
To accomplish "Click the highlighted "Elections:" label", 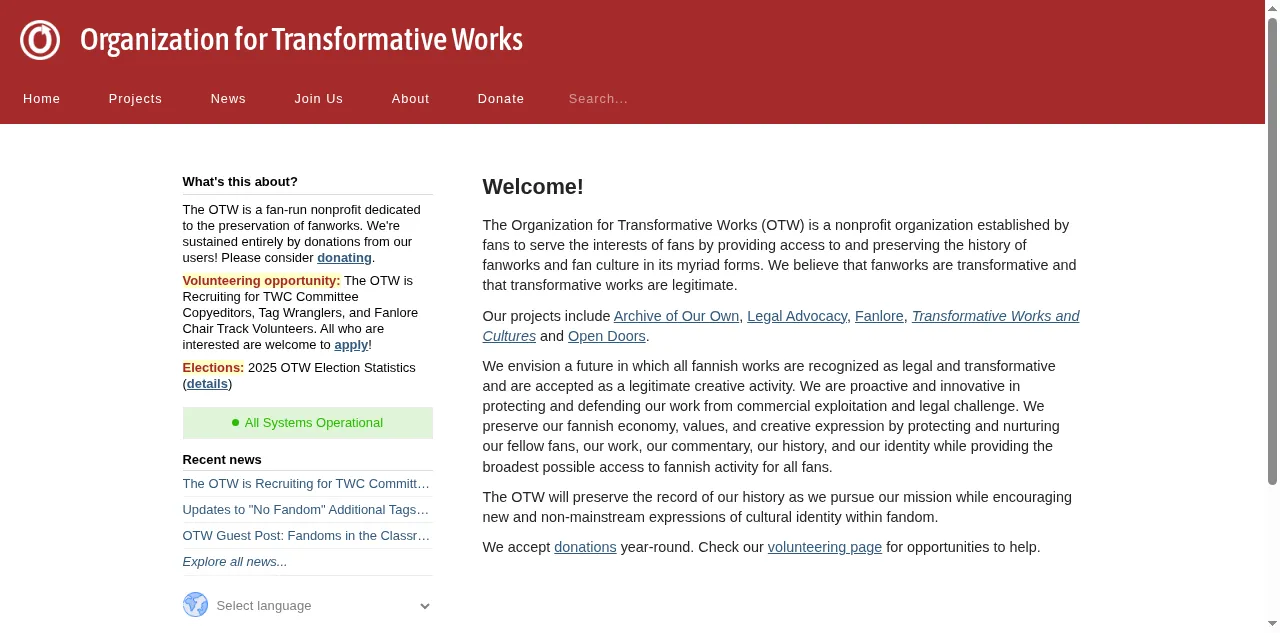I will tap(213, 368).
